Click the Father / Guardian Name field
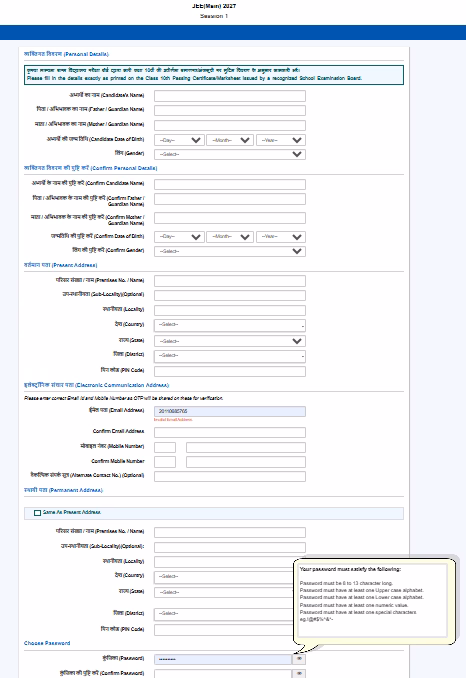The height and width of the screenshot is (678, 466). [230, 110]
